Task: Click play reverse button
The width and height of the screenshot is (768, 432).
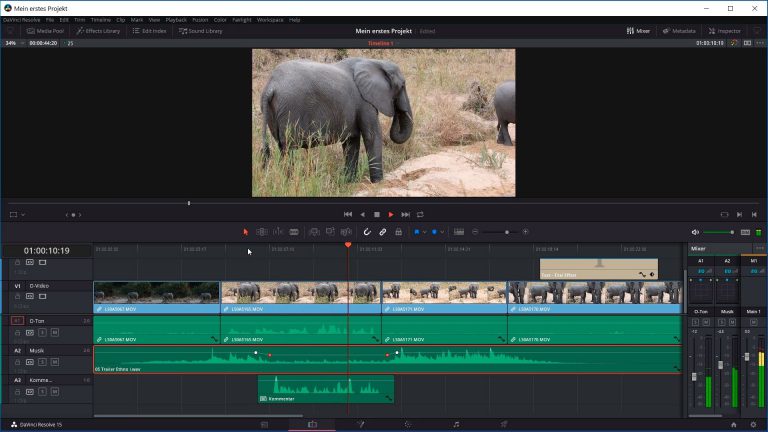Action: click(x=362, y=215)
